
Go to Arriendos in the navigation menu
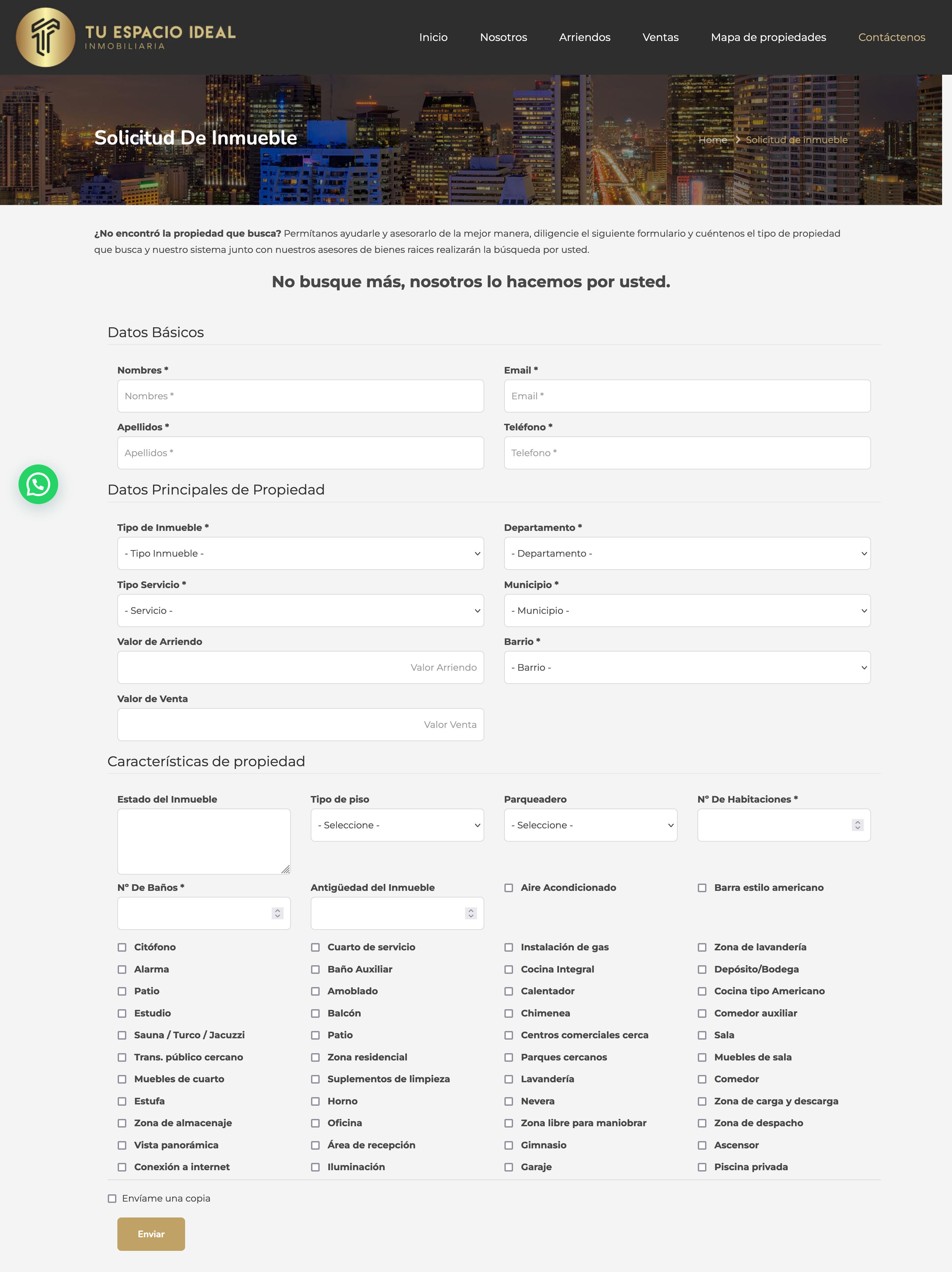(x=584, y=37)
